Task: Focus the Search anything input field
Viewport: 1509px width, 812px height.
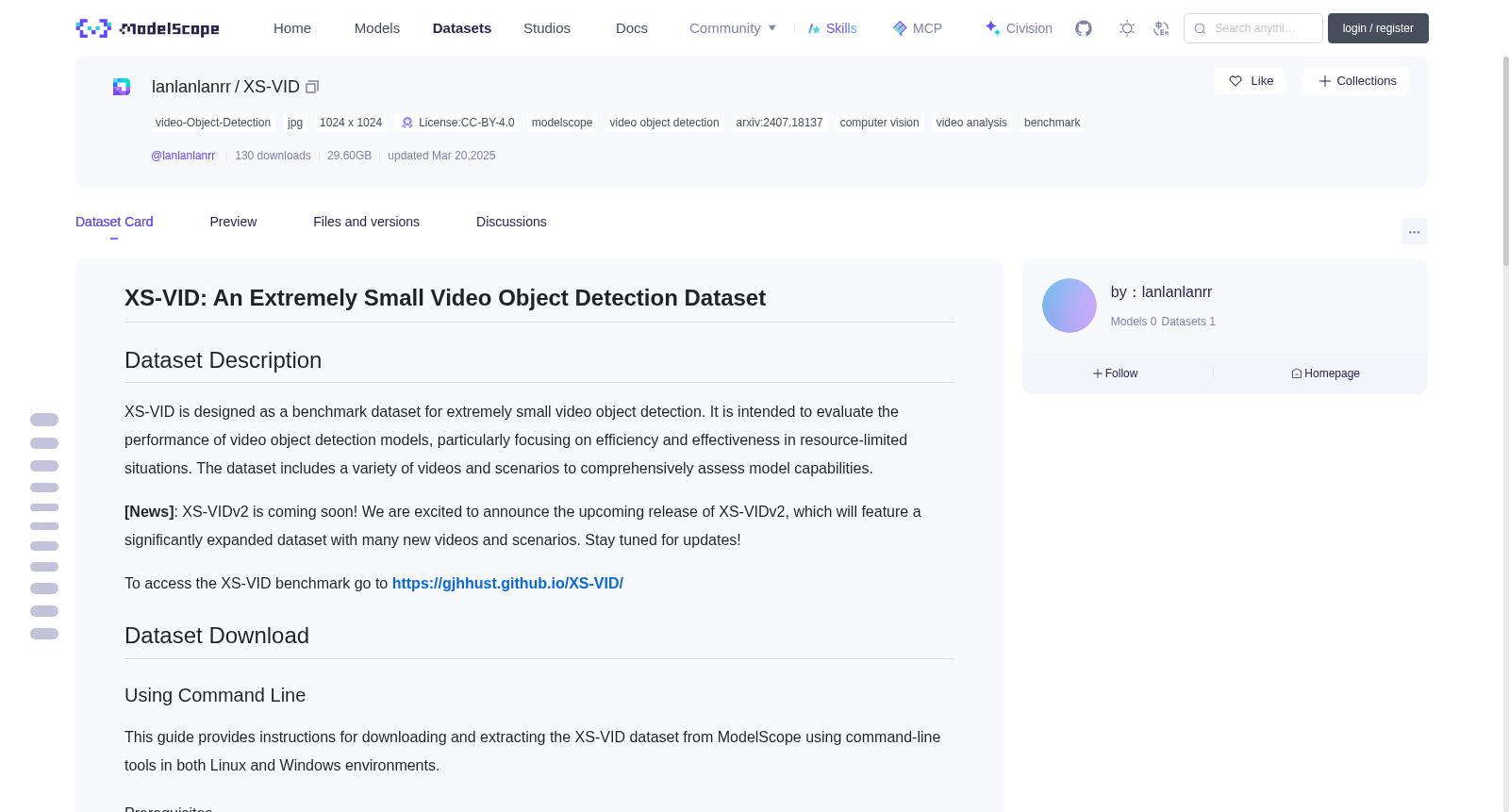Action: [x=1253, y=28]
